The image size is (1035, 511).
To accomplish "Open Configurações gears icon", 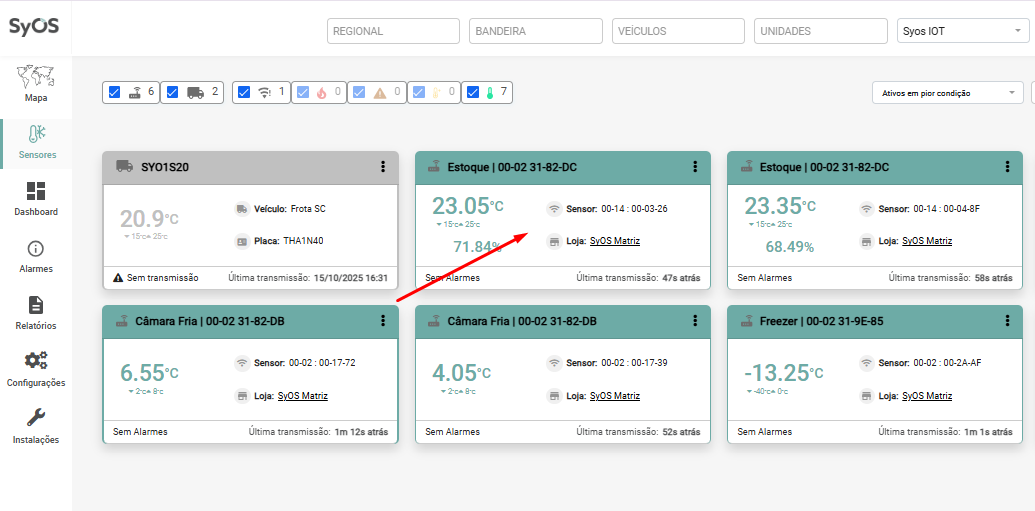I will coord(35,368).
